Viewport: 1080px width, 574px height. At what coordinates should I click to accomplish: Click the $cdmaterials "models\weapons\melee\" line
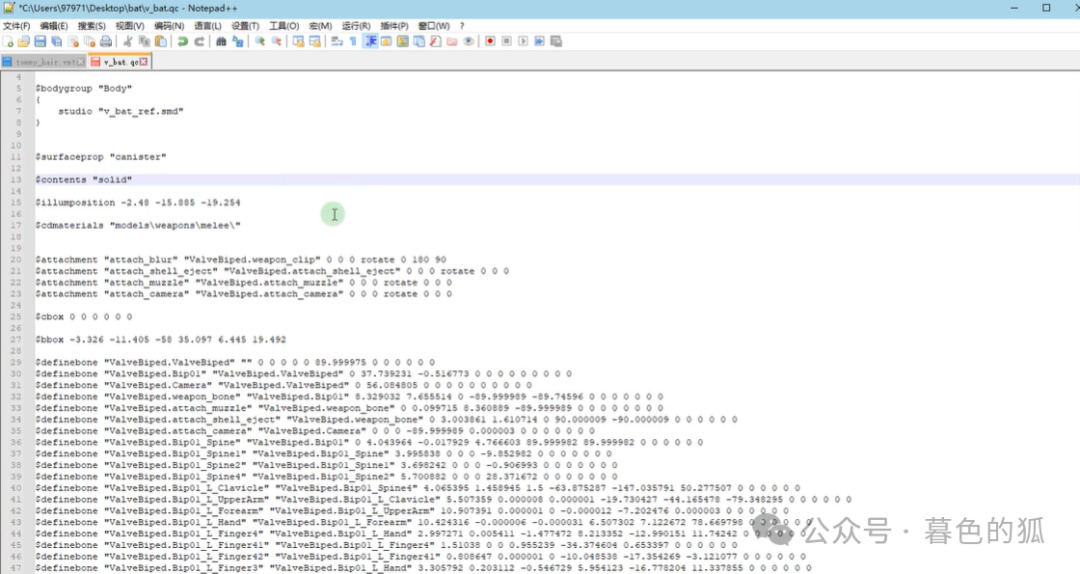pos(138,225)
